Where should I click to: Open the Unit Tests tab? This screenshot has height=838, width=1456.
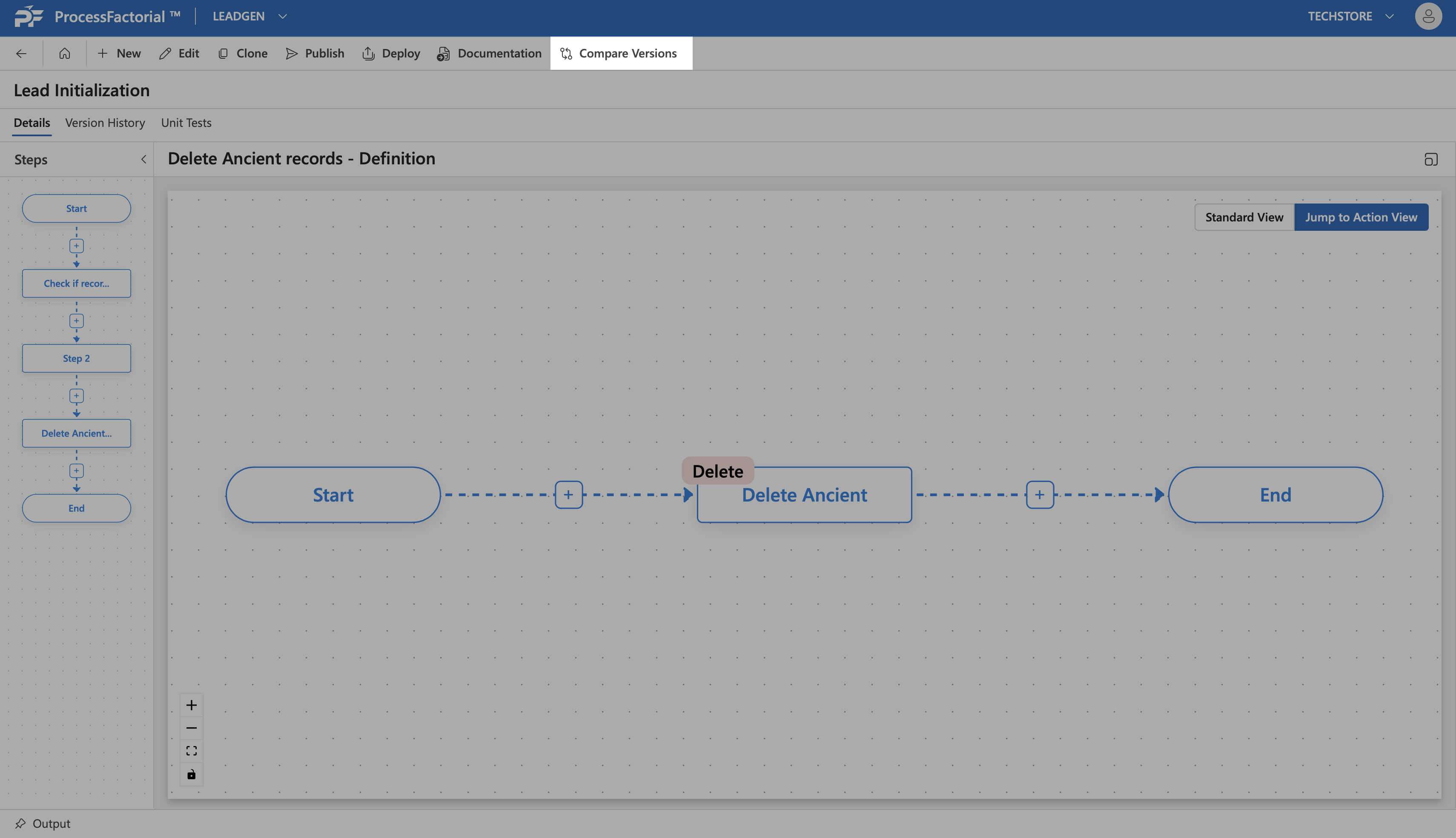(186, 123)
